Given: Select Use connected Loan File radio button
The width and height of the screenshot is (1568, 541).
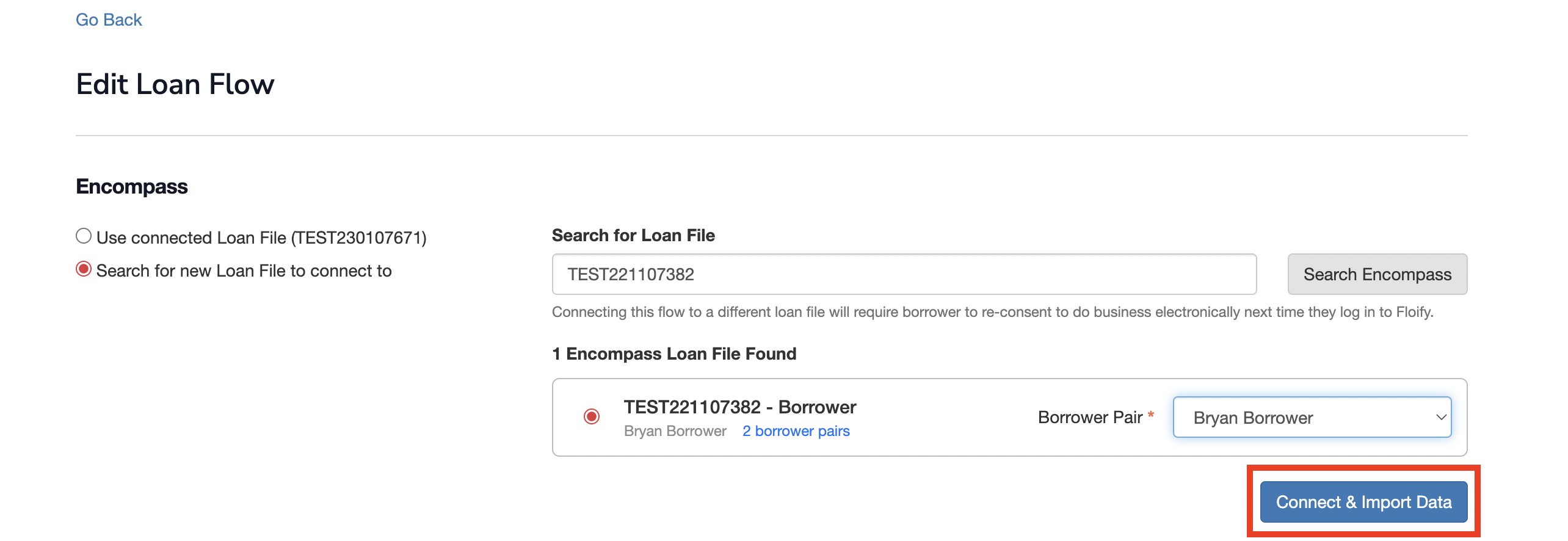Looking at the screenshot, I should tap(84, 236).
